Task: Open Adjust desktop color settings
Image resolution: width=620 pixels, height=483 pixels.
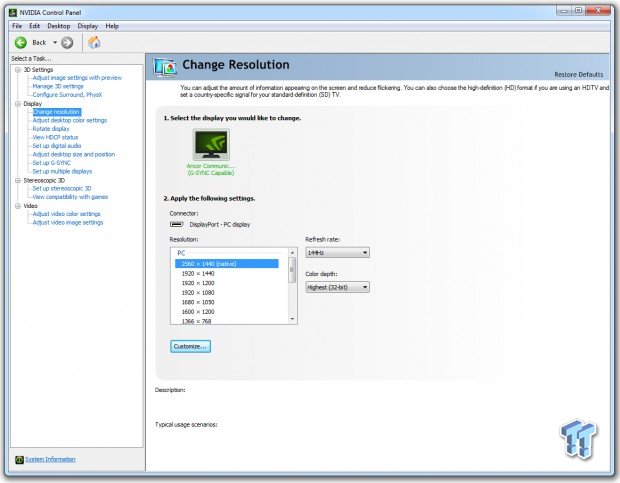Action: [70, 120]
